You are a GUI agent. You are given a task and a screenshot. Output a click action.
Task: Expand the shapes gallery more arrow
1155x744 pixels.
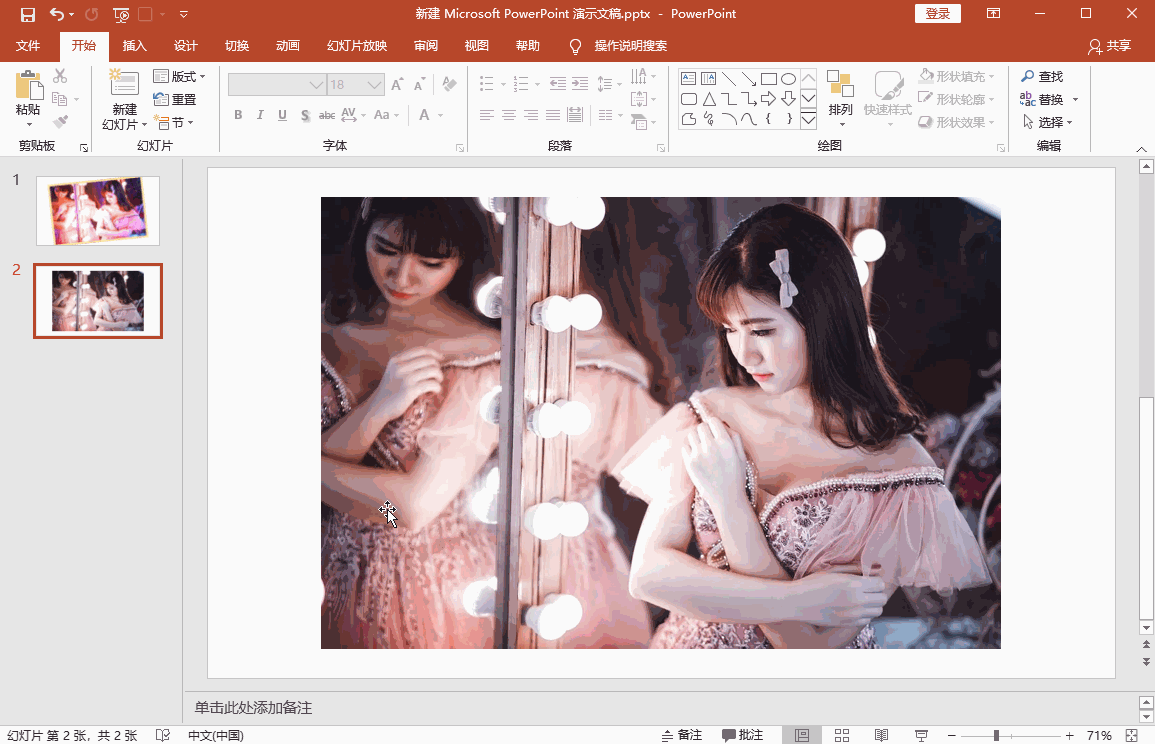click(808, 120)
